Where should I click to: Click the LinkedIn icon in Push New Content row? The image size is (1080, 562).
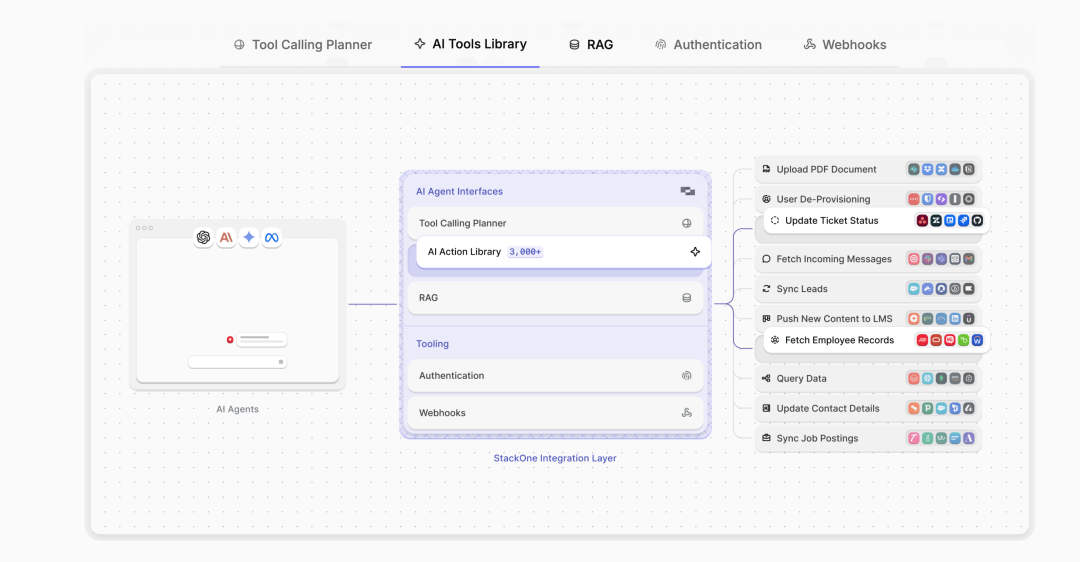pyautogui.click(x=955, y=319)
